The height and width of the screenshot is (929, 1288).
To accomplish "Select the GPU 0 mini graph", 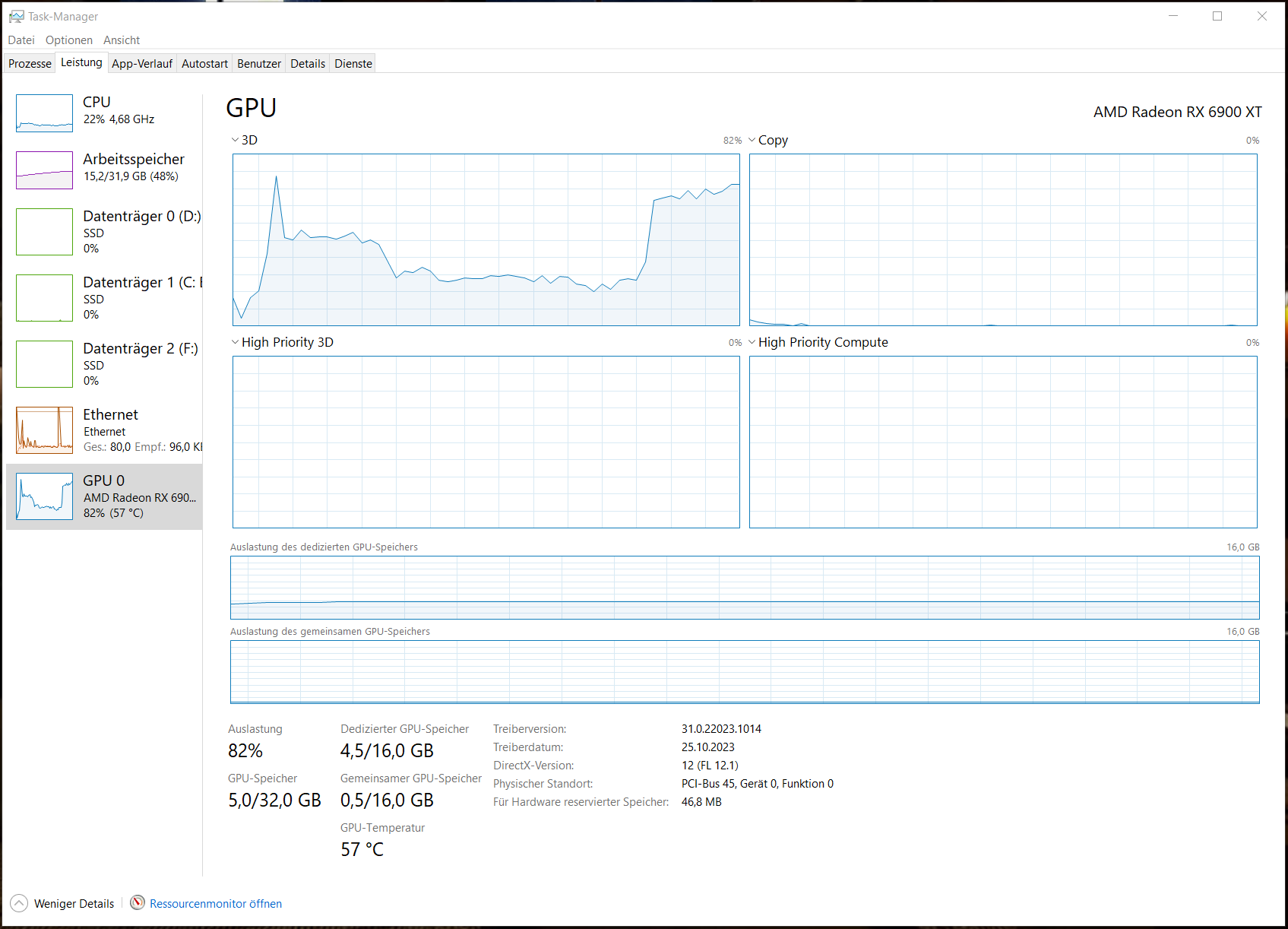I will [44, 496].
